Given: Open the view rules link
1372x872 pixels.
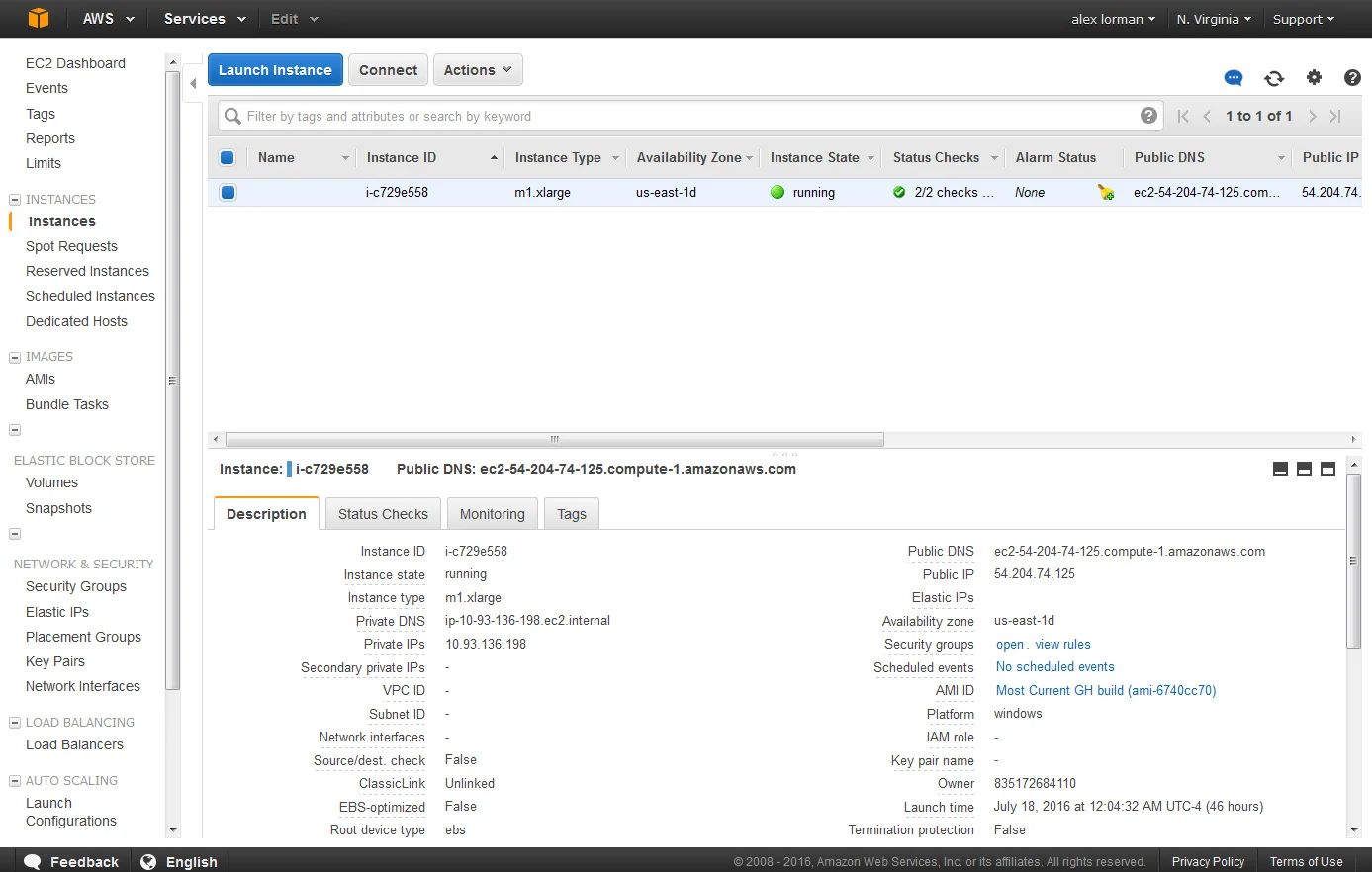Looking at the screenshot, I should [1062, 644].
